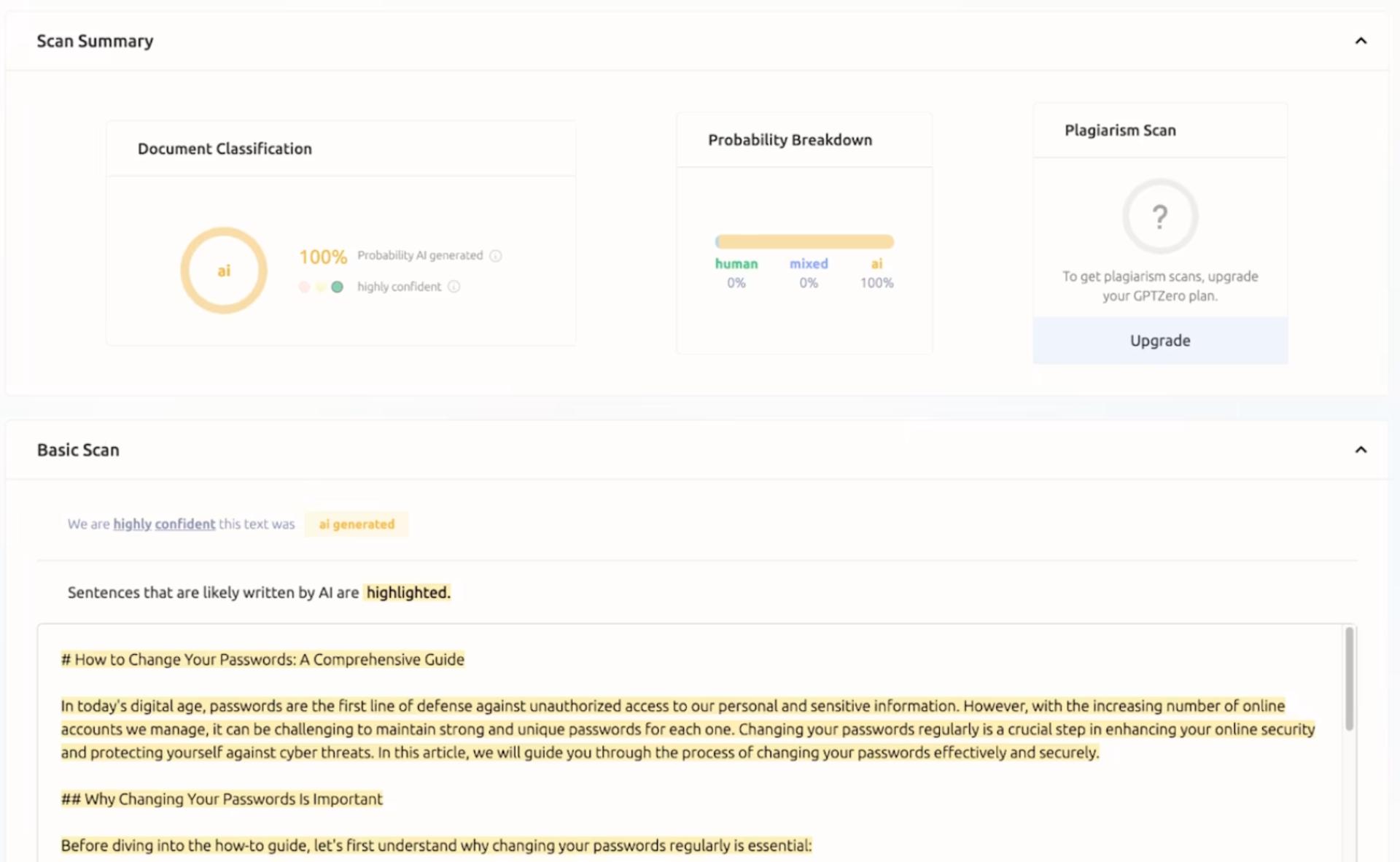Open info icon next to highly confident
The height and width of the screenshot is (862, 1400).
(x=454, y=287)
